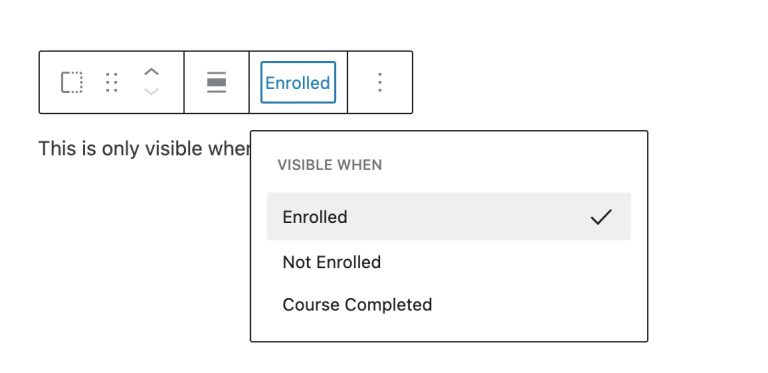The height and width of the screenshot is (373, 768).
Task: Click the paragraph text "This is only visible"
Action: [x=120, y=148]
